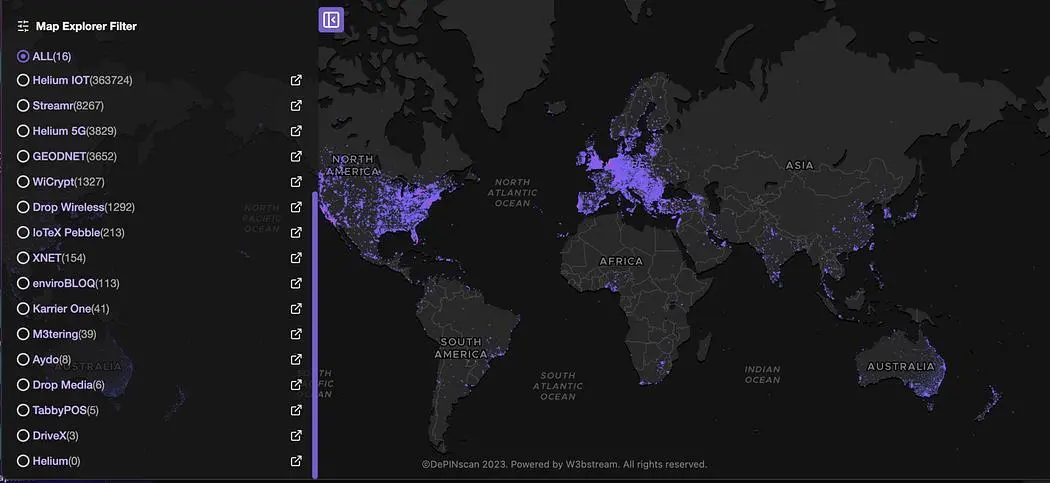This screenshot has width=1050, height=483.
Task: Select the Helium 5G radio filter
Action: point(23,131)
